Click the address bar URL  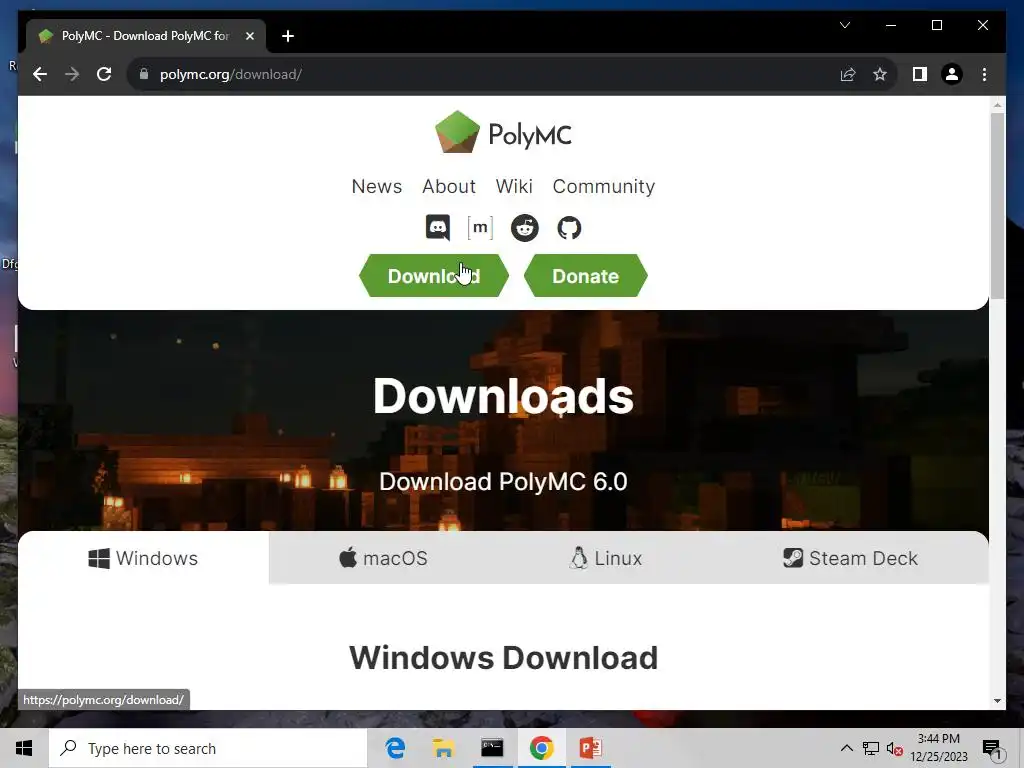pos(231,74)
